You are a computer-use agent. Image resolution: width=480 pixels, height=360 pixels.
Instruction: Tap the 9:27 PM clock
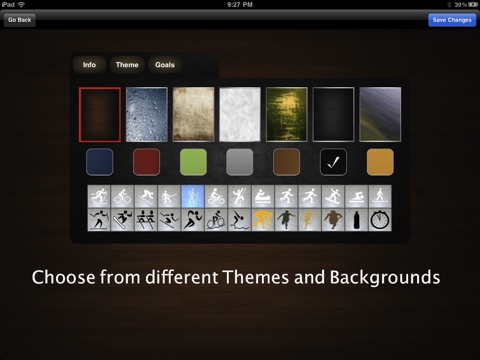tap(240, 5)
